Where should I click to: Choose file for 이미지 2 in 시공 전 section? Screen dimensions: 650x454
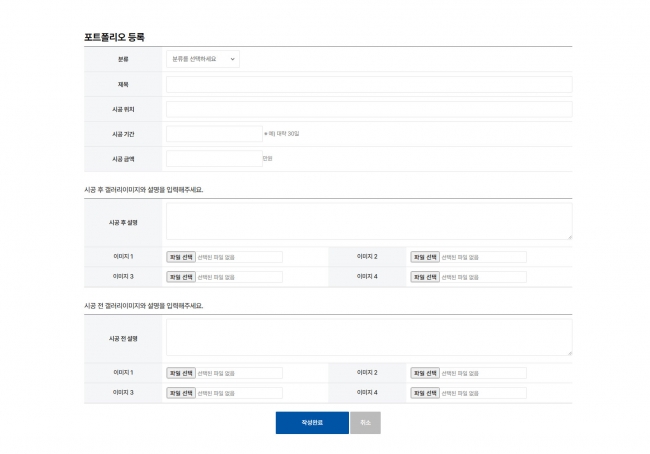[x=425, y=373]
